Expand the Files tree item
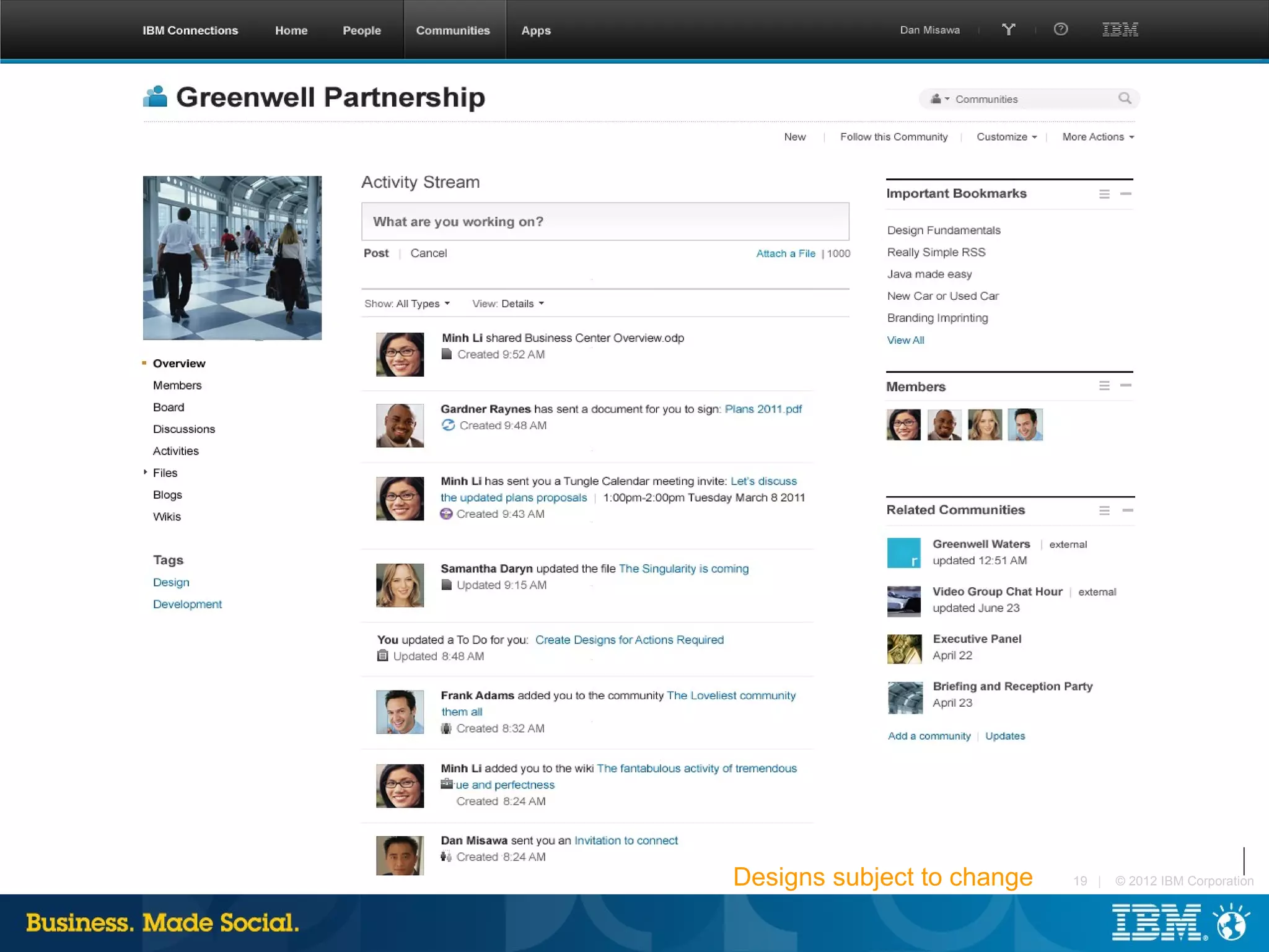Image resolution: width=1269 pixels, height=952 pixels. click(146, 473)
